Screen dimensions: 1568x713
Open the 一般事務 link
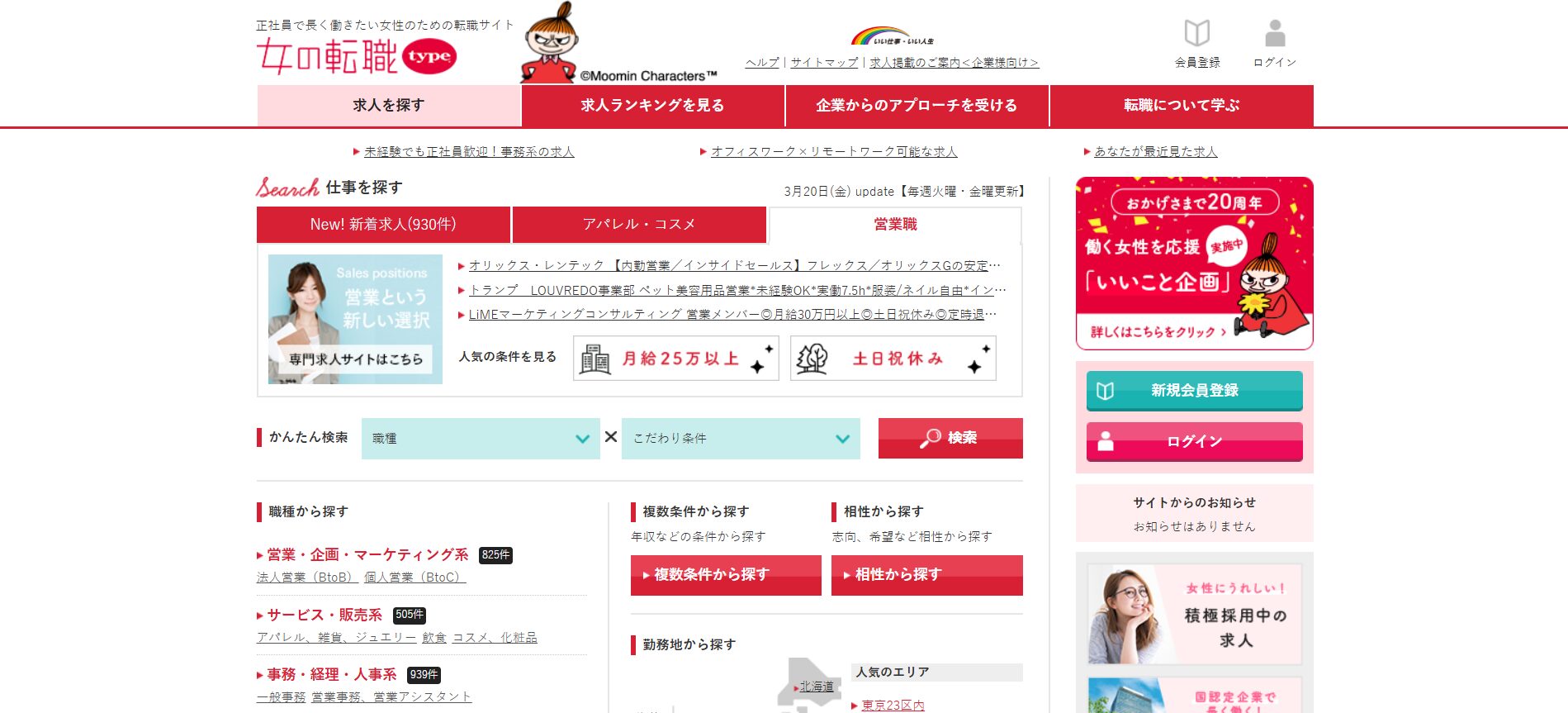pyautogui.click(x=281, y=697)
